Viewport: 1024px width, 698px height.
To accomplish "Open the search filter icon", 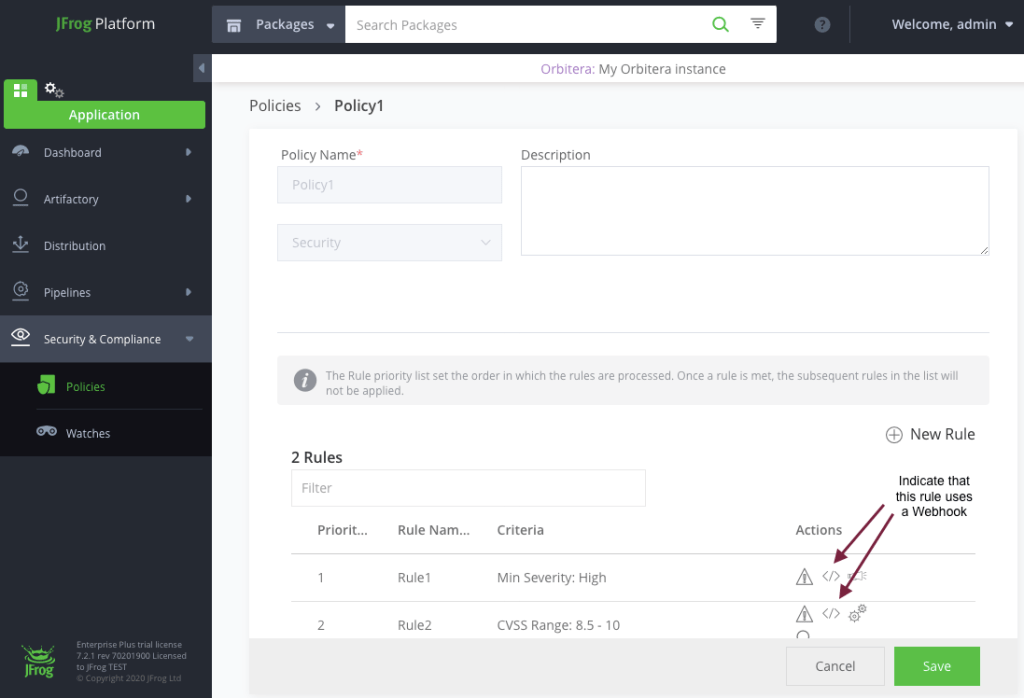I will point(758,24).
